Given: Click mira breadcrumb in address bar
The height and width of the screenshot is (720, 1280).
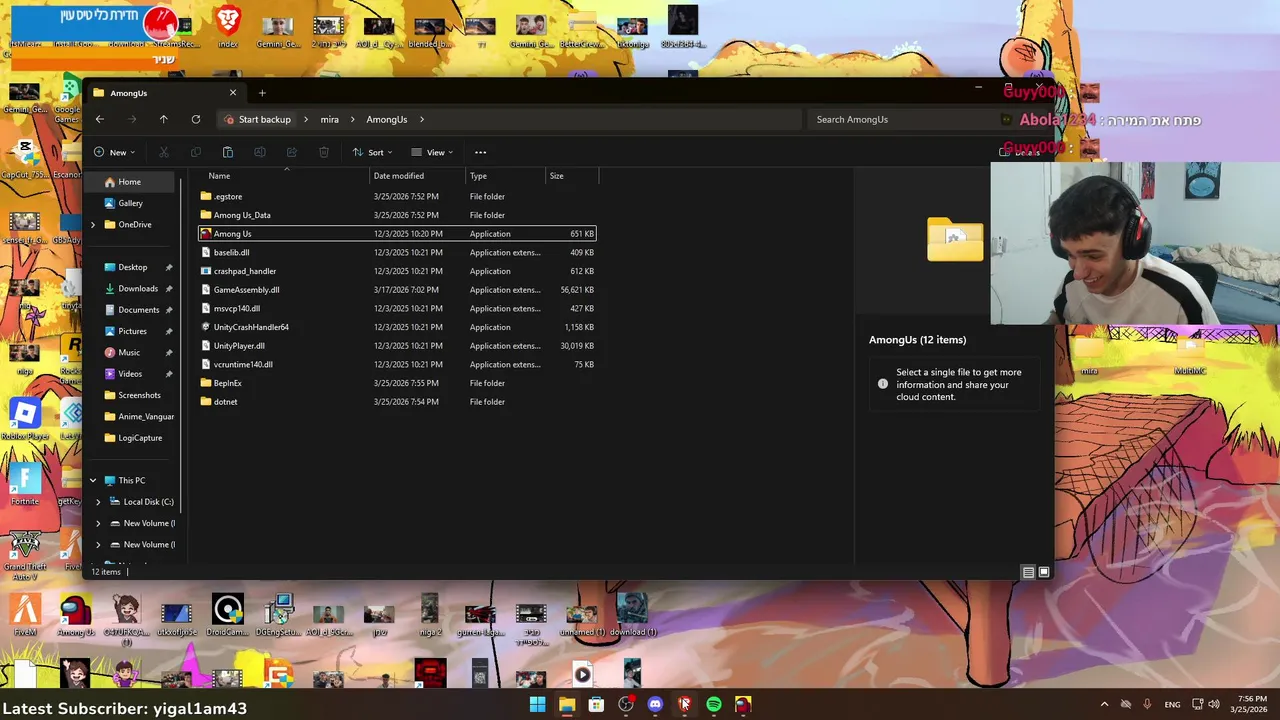Looking at the screenshot, I should 329,119.
